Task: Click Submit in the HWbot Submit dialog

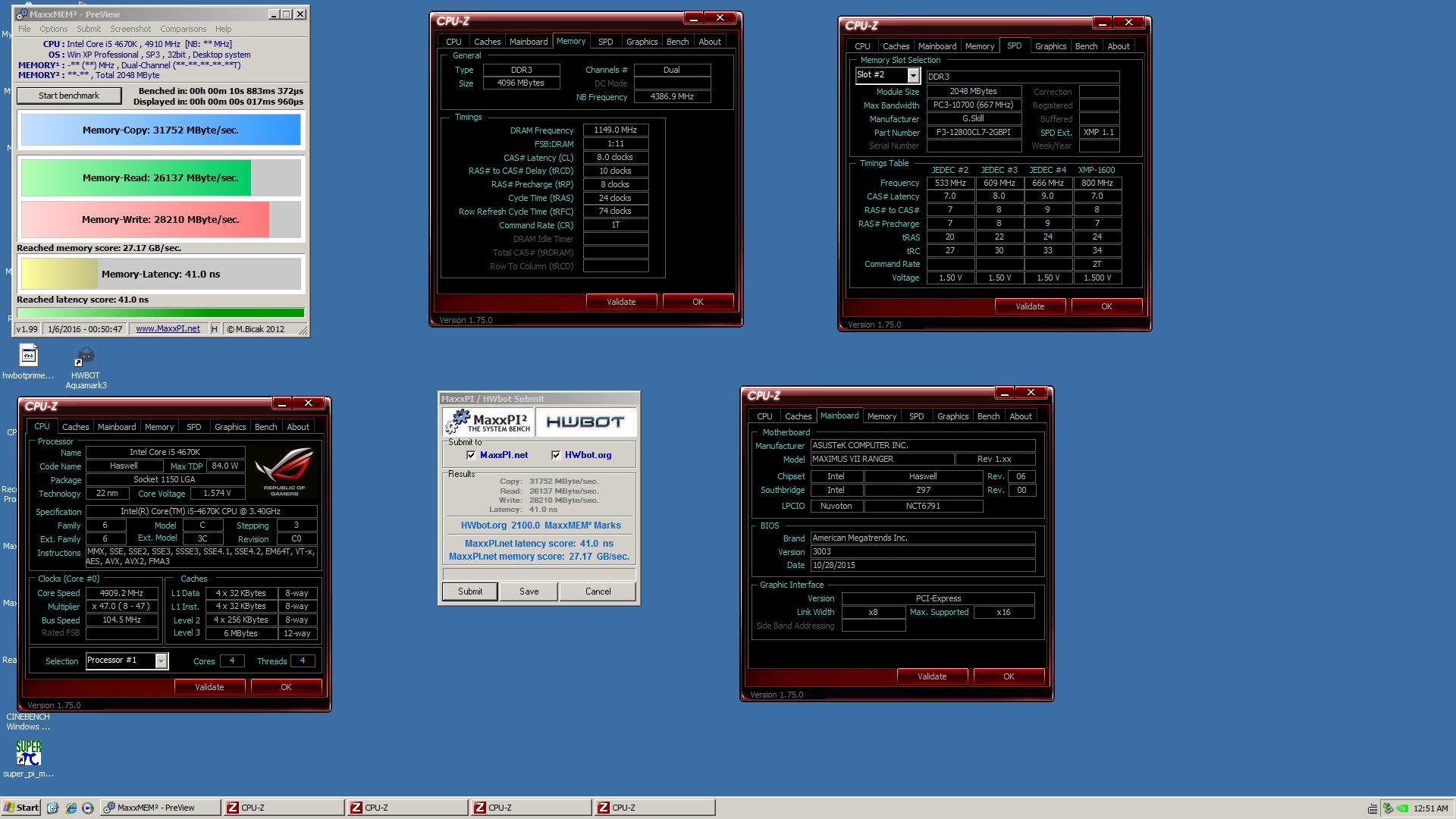Action: click(470, 591)
